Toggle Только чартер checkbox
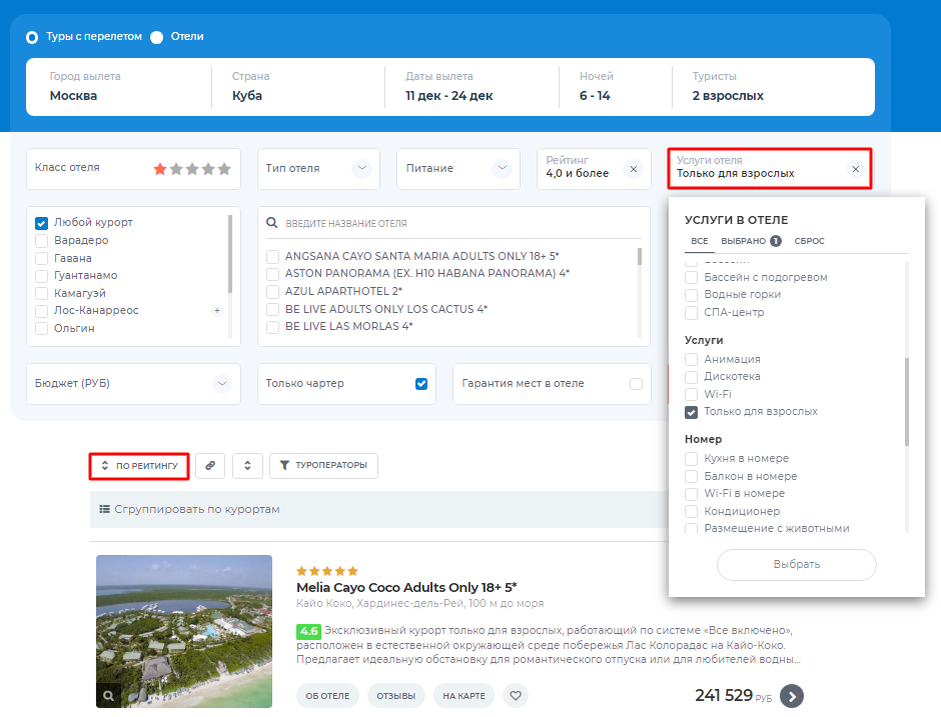 point(421,384)
